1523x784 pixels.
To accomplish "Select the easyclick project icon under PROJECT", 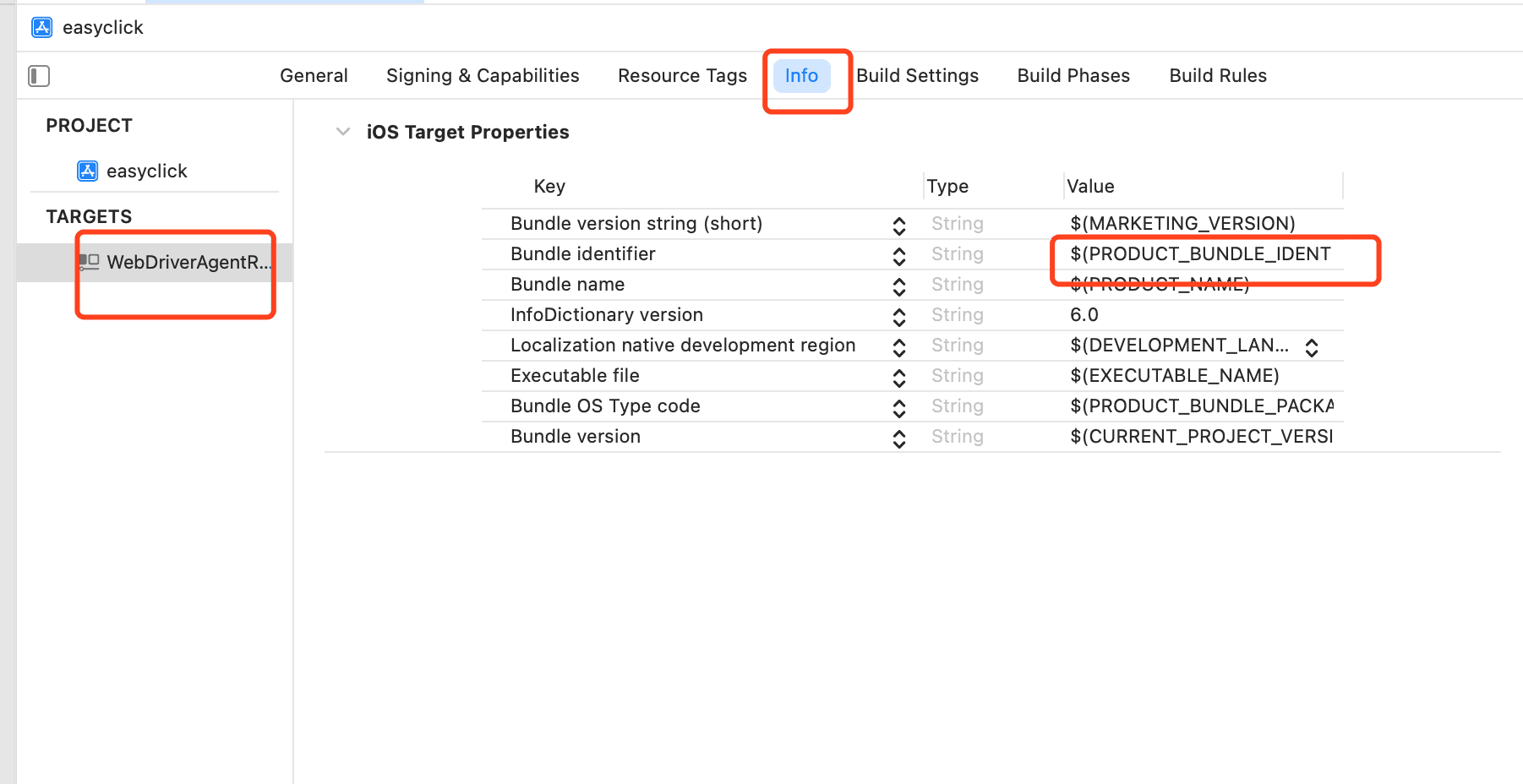I will [x=87, y=171].
